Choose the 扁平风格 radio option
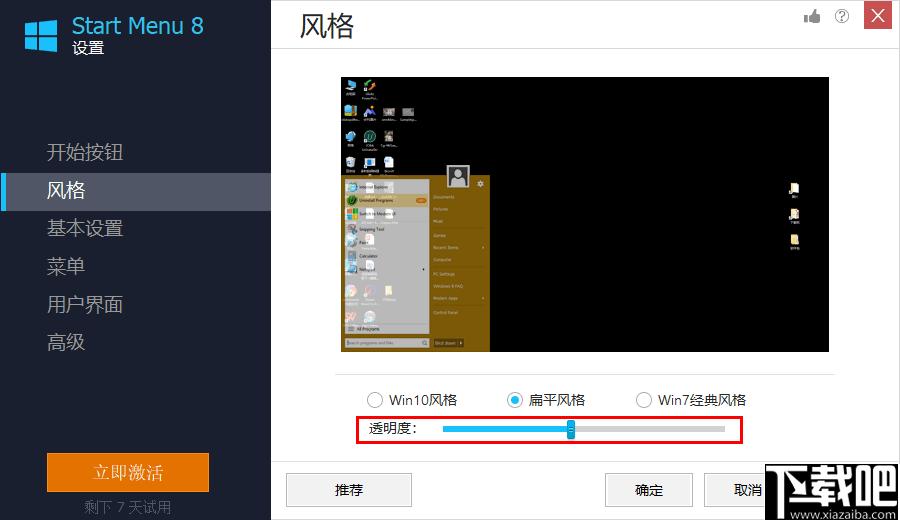The width and height of the screenshot is (900, 520). point(515,400)
